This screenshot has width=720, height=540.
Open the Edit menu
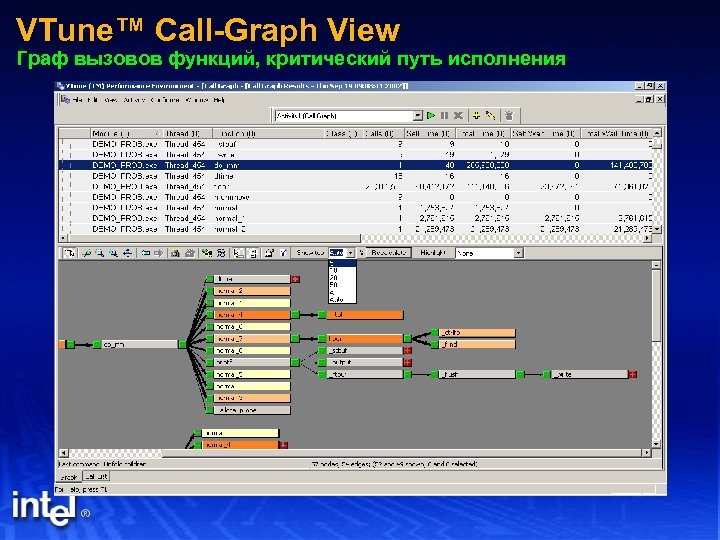[x=93, y=100]
